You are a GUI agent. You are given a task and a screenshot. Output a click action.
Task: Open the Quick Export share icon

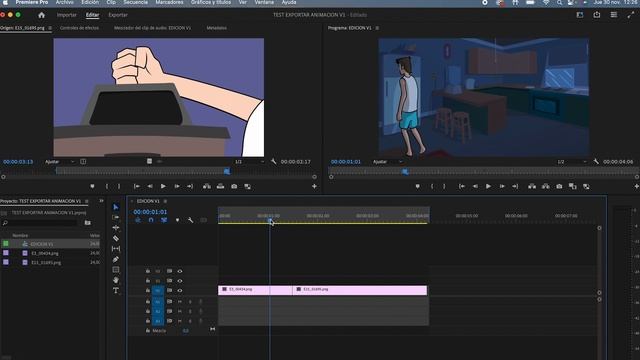[x=597, y=15]
